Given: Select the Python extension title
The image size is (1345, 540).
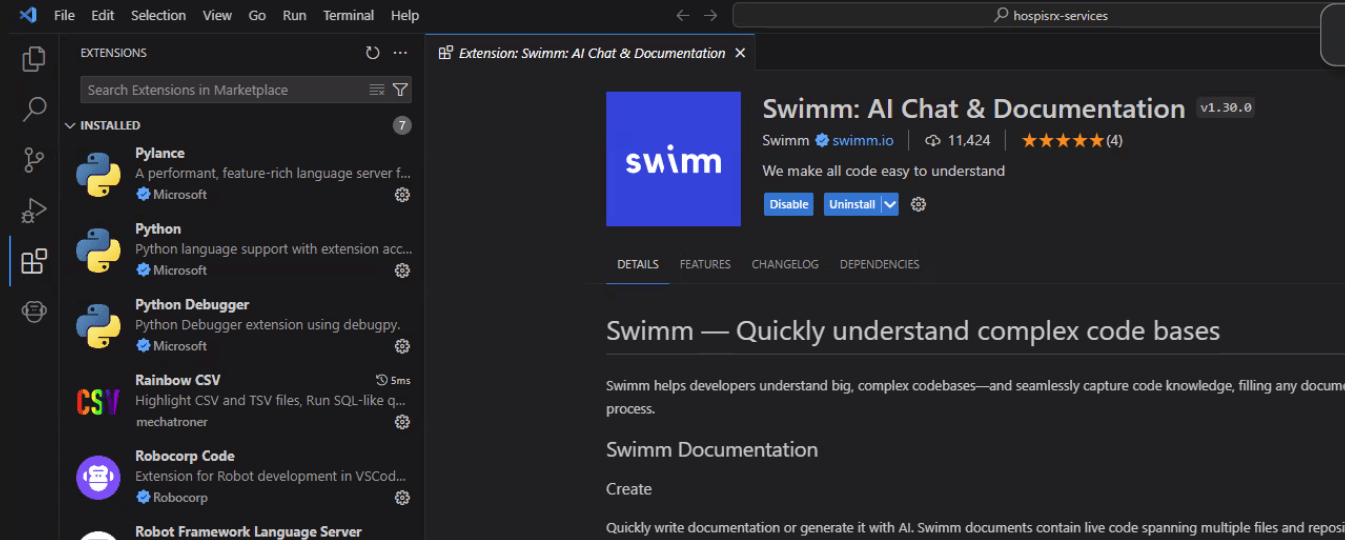Looking at the screenshot, I should point(158,229).
